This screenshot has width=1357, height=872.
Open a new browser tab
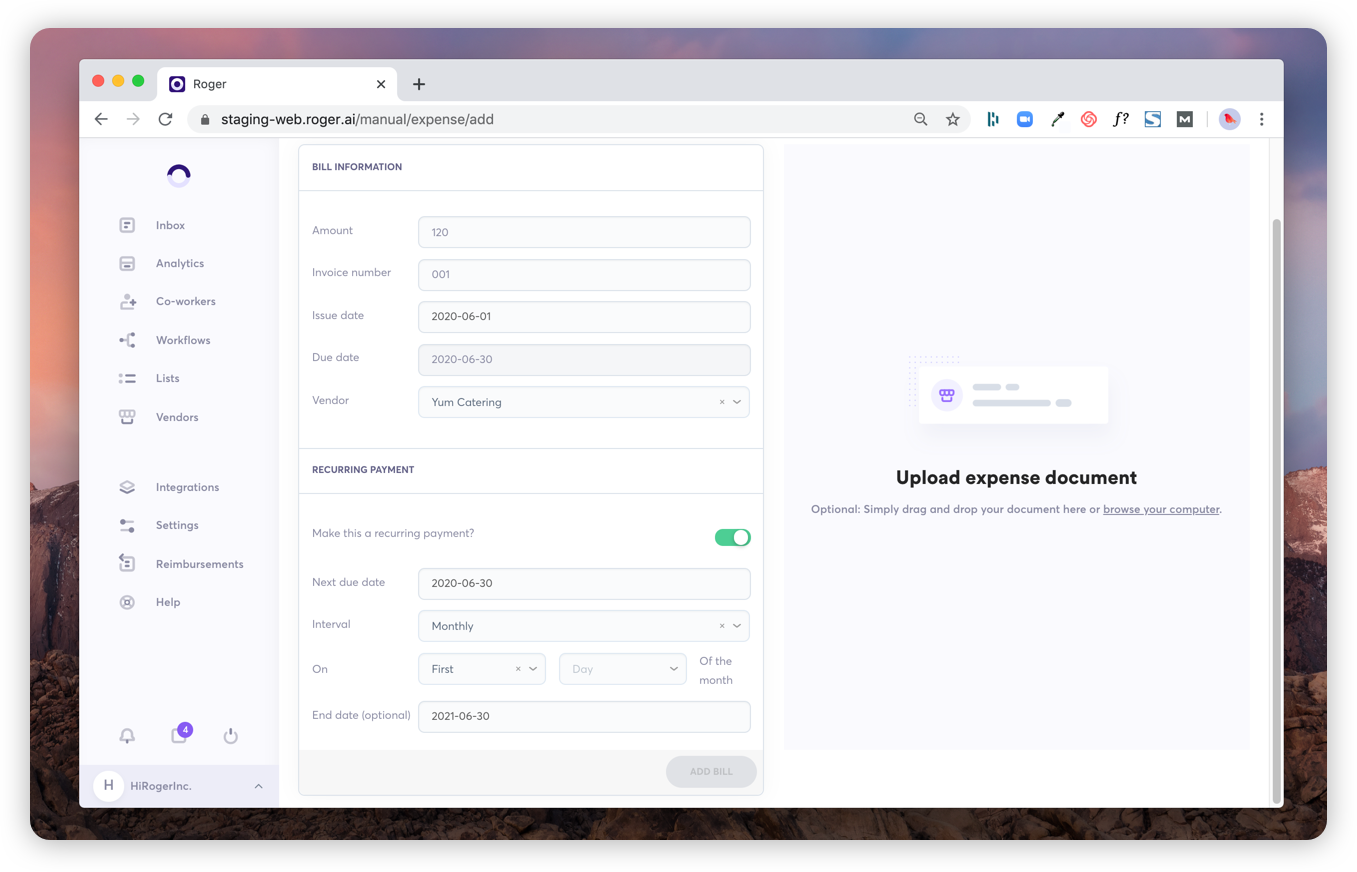click(x=419, y=84)
